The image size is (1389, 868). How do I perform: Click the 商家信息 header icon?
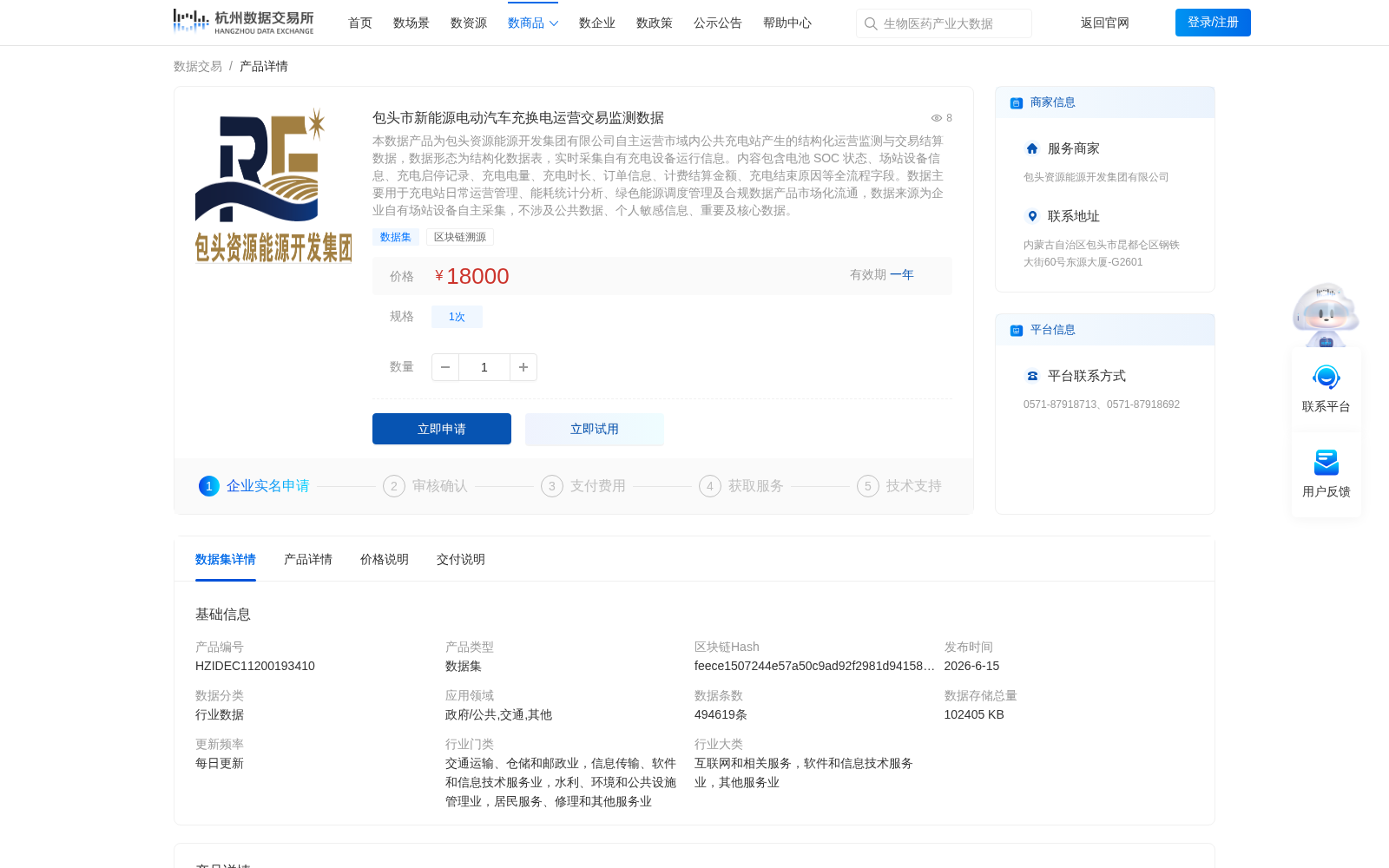[1017, 102]
